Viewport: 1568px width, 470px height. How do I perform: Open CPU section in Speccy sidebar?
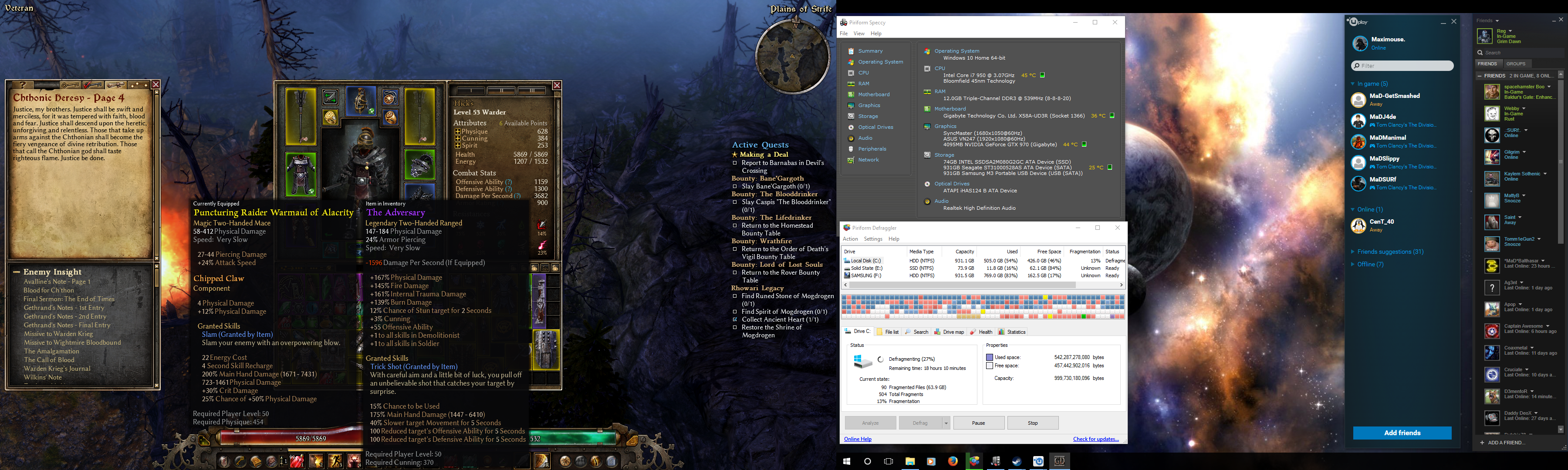[x=863, y=73]
